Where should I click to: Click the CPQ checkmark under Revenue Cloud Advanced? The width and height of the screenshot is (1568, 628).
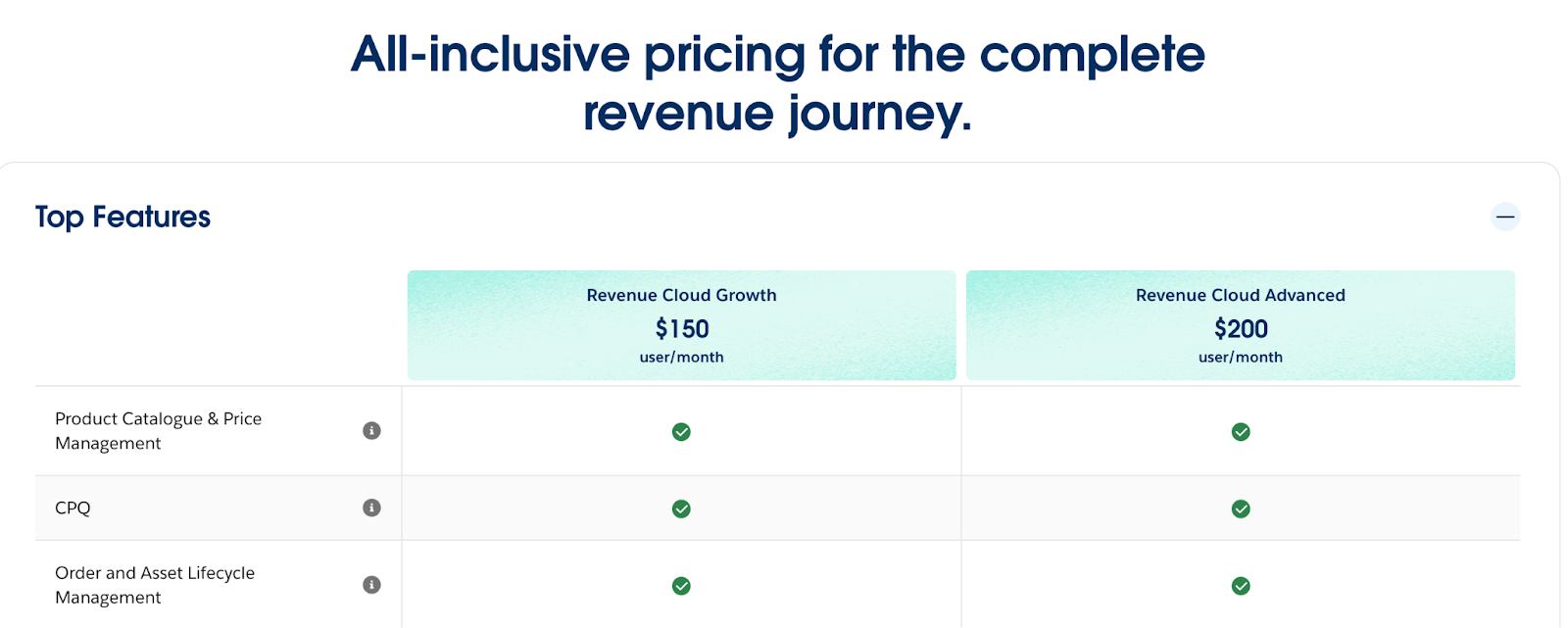[x=1241, y=508]
